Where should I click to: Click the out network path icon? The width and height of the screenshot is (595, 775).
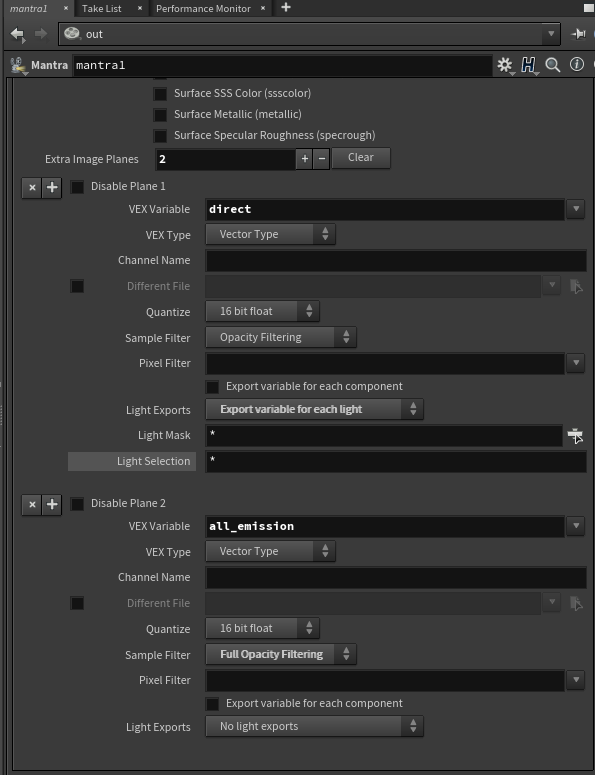coord(72,34)
